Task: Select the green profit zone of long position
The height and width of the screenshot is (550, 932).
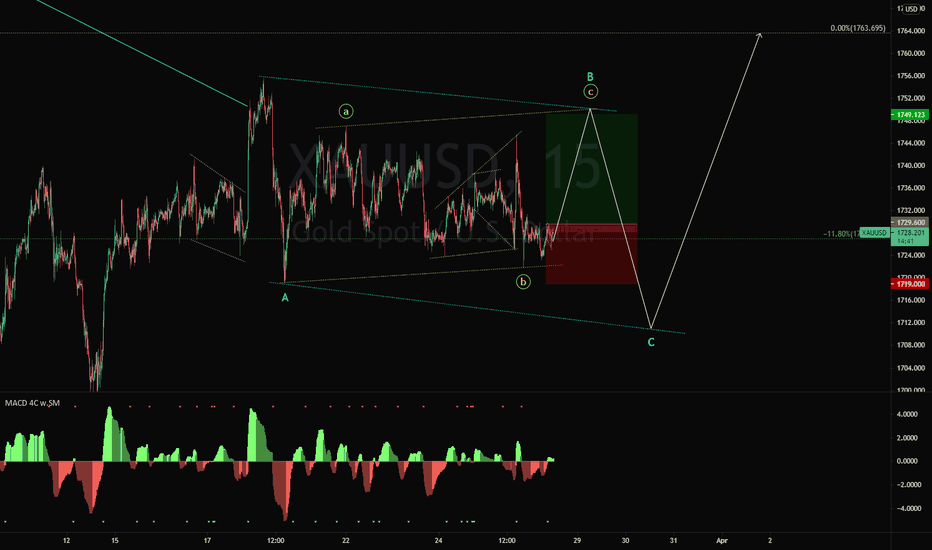Action: pyautogui.click(x=591, y=169)
